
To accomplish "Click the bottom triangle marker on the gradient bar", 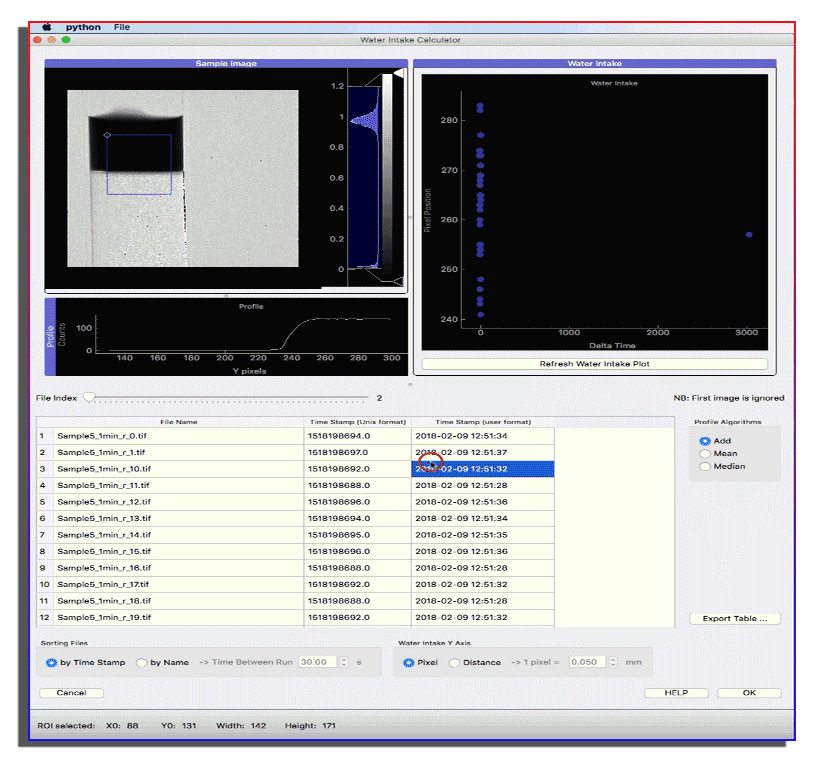I will point(397,281).
